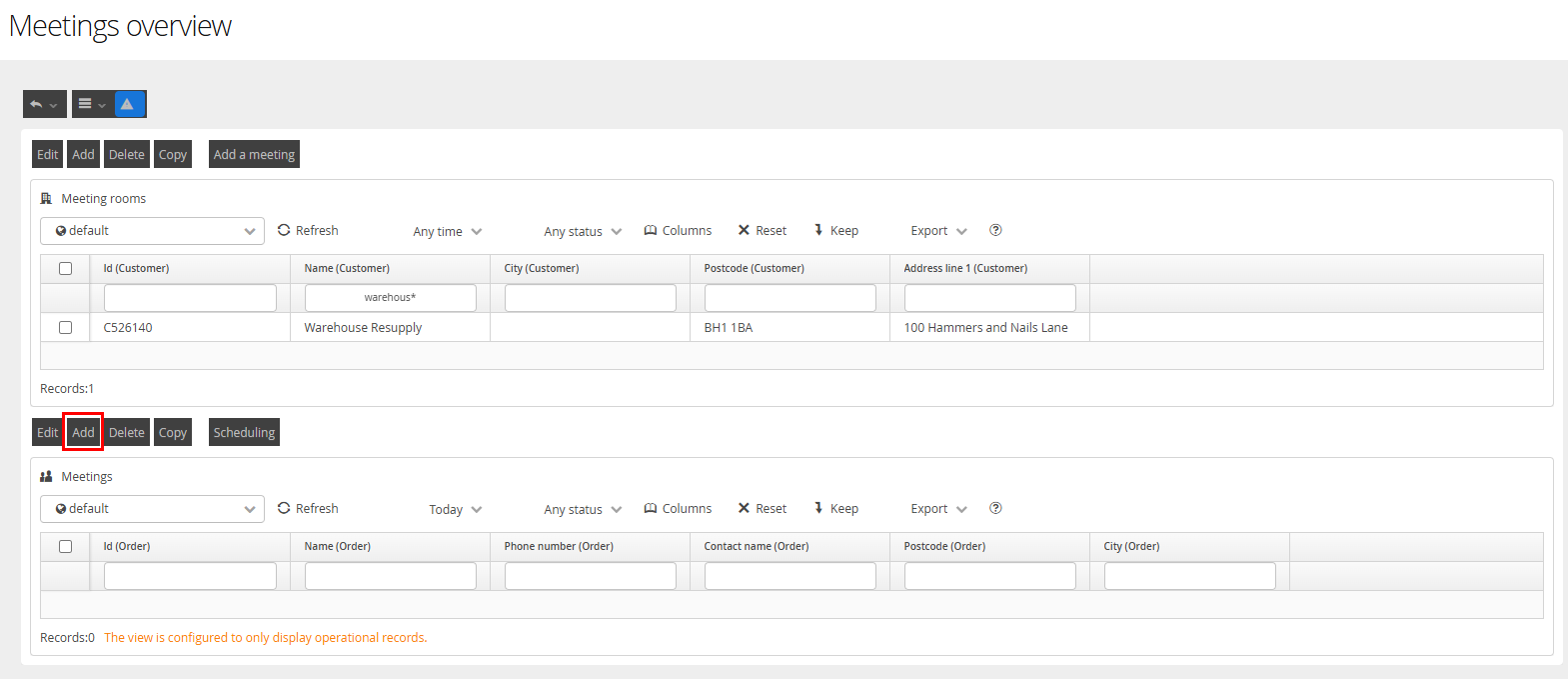
Task: Refresh the Meeting rooms grid
Action: point(308,230)
